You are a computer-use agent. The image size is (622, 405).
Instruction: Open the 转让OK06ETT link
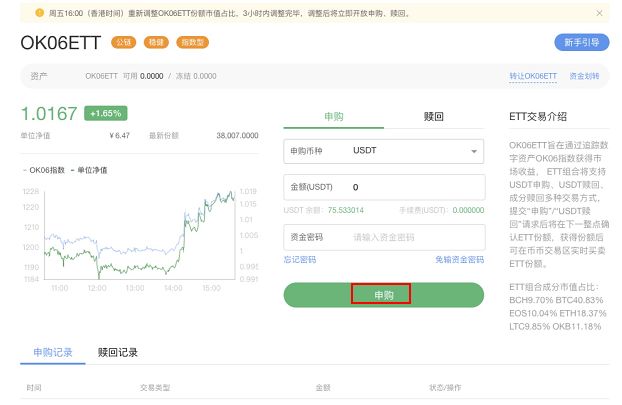click(533, 76)
